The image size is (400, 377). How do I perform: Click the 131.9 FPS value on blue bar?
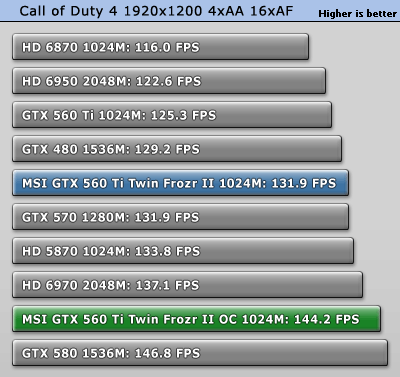[x=304, y=183]
